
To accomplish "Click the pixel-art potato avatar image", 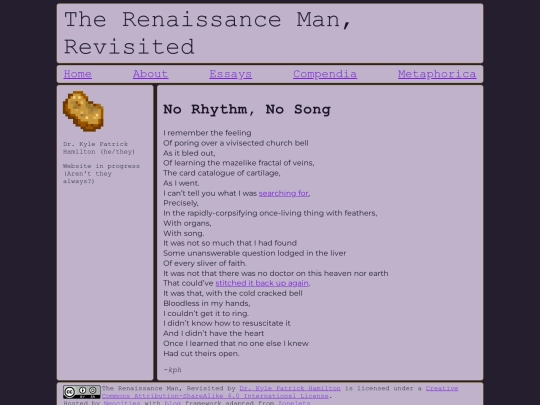I will pos(83,111).
